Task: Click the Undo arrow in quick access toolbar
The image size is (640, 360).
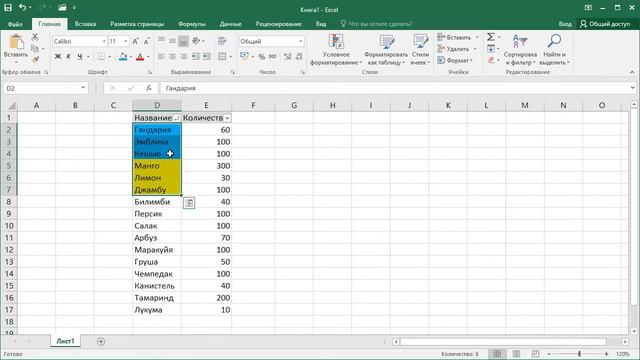Action: tap(22, 7)
